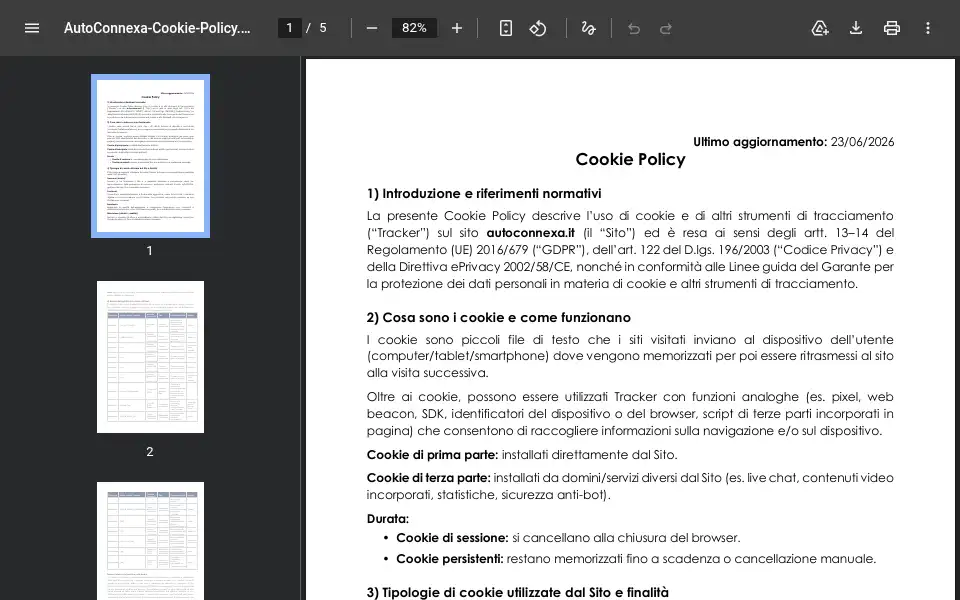Click the 'Cookie di sessione:' bullet
The image size is (960, 600).
452,538
